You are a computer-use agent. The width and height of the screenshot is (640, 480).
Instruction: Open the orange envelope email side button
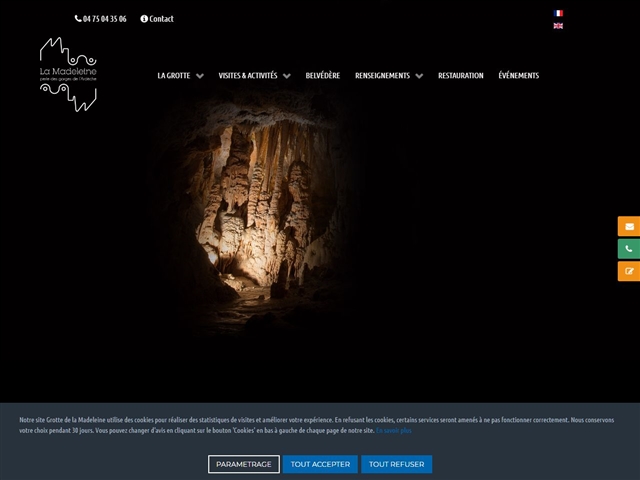[x=629, y=227]
